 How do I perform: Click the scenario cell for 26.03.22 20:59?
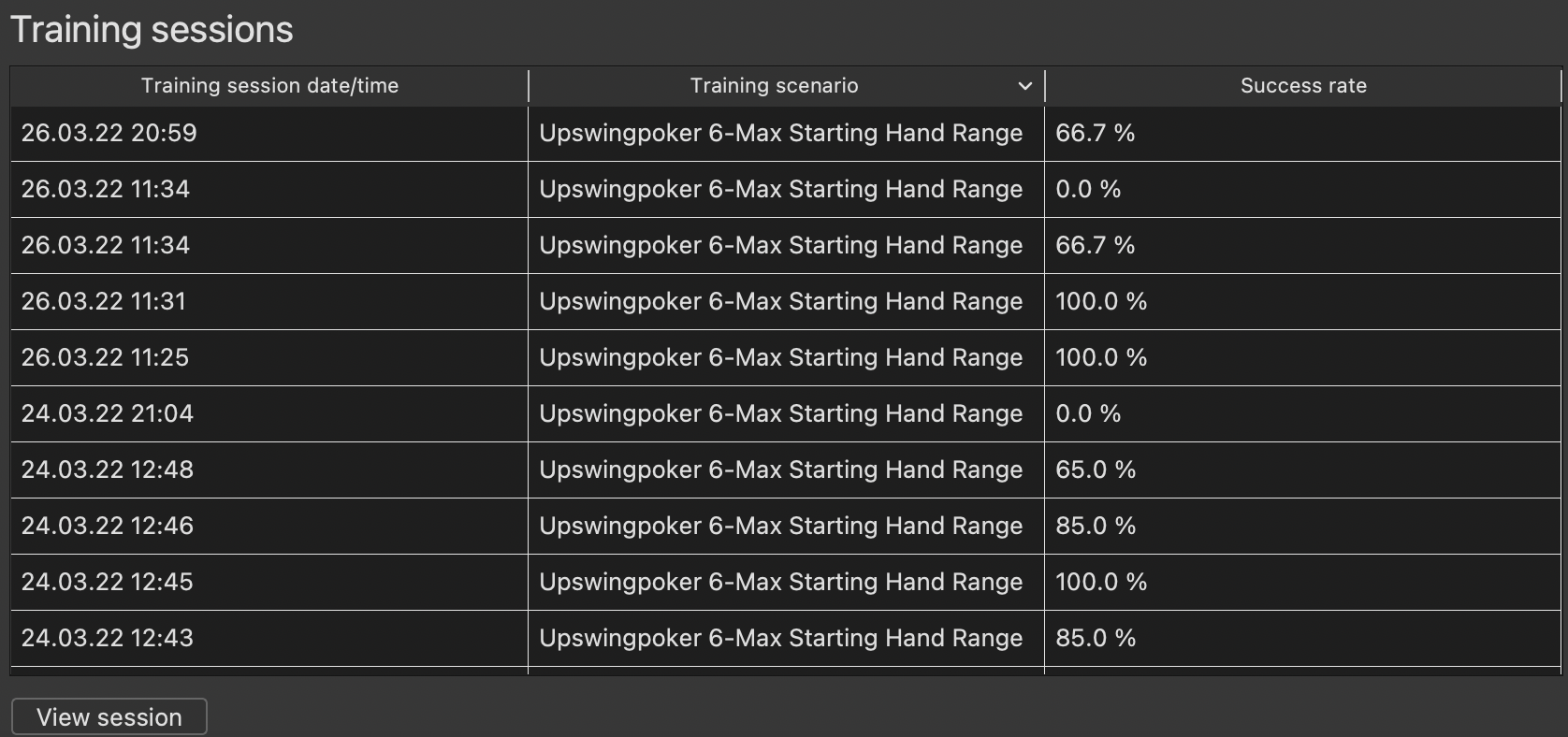tap(780, 133)
